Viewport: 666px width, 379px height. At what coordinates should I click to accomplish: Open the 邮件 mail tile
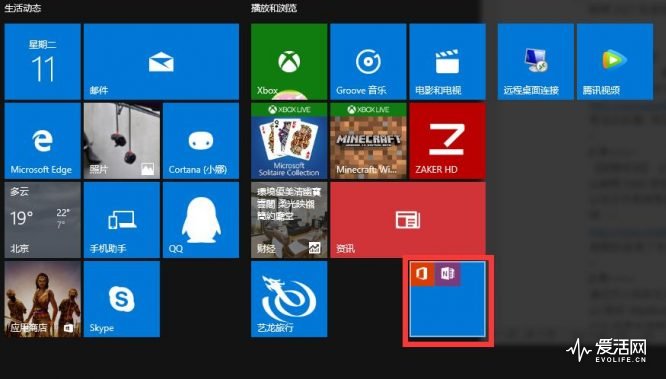(161, 62)
